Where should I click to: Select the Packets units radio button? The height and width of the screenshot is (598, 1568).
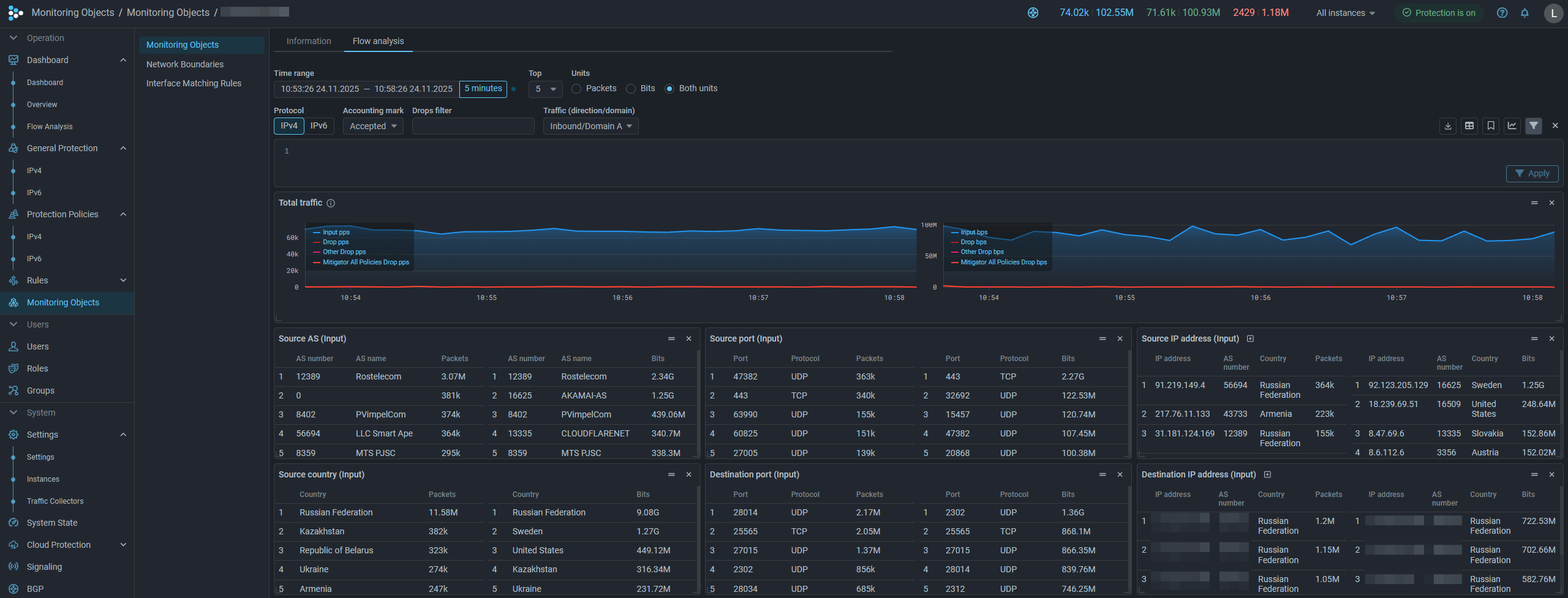[x=576, y=89]
